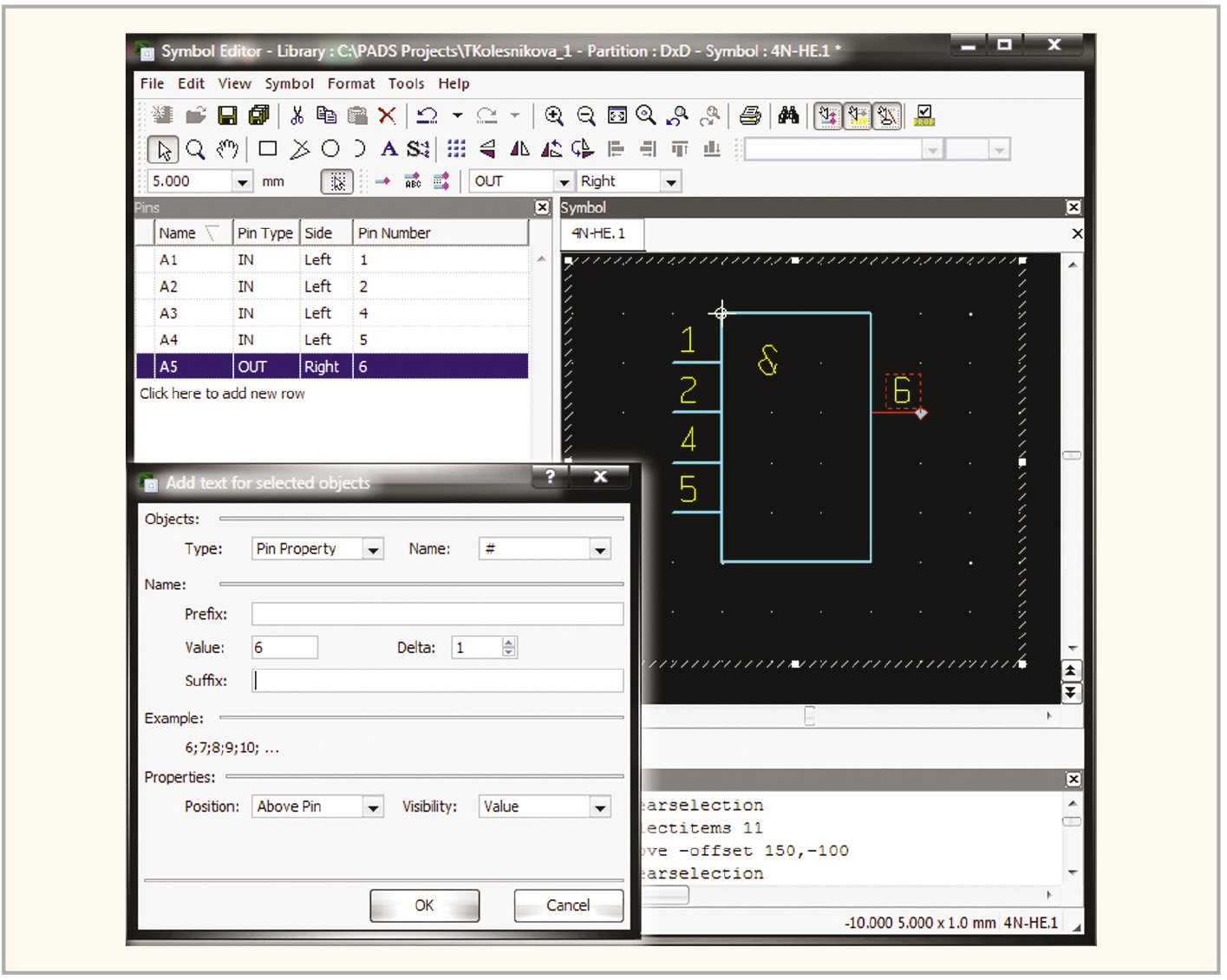Click the red Delete X icon
1227x980 pixels.
(x=388, y=116)
